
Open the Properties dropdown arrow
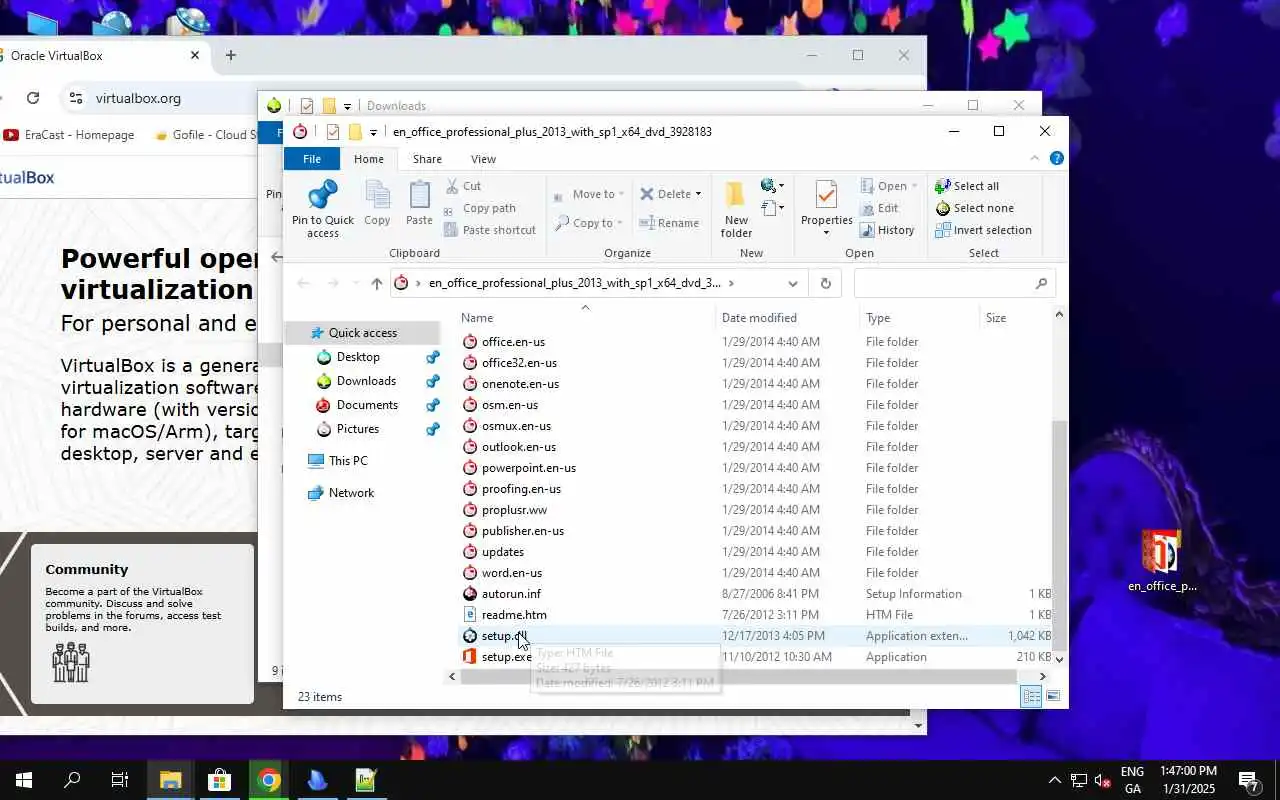click(x=826, y=234)
